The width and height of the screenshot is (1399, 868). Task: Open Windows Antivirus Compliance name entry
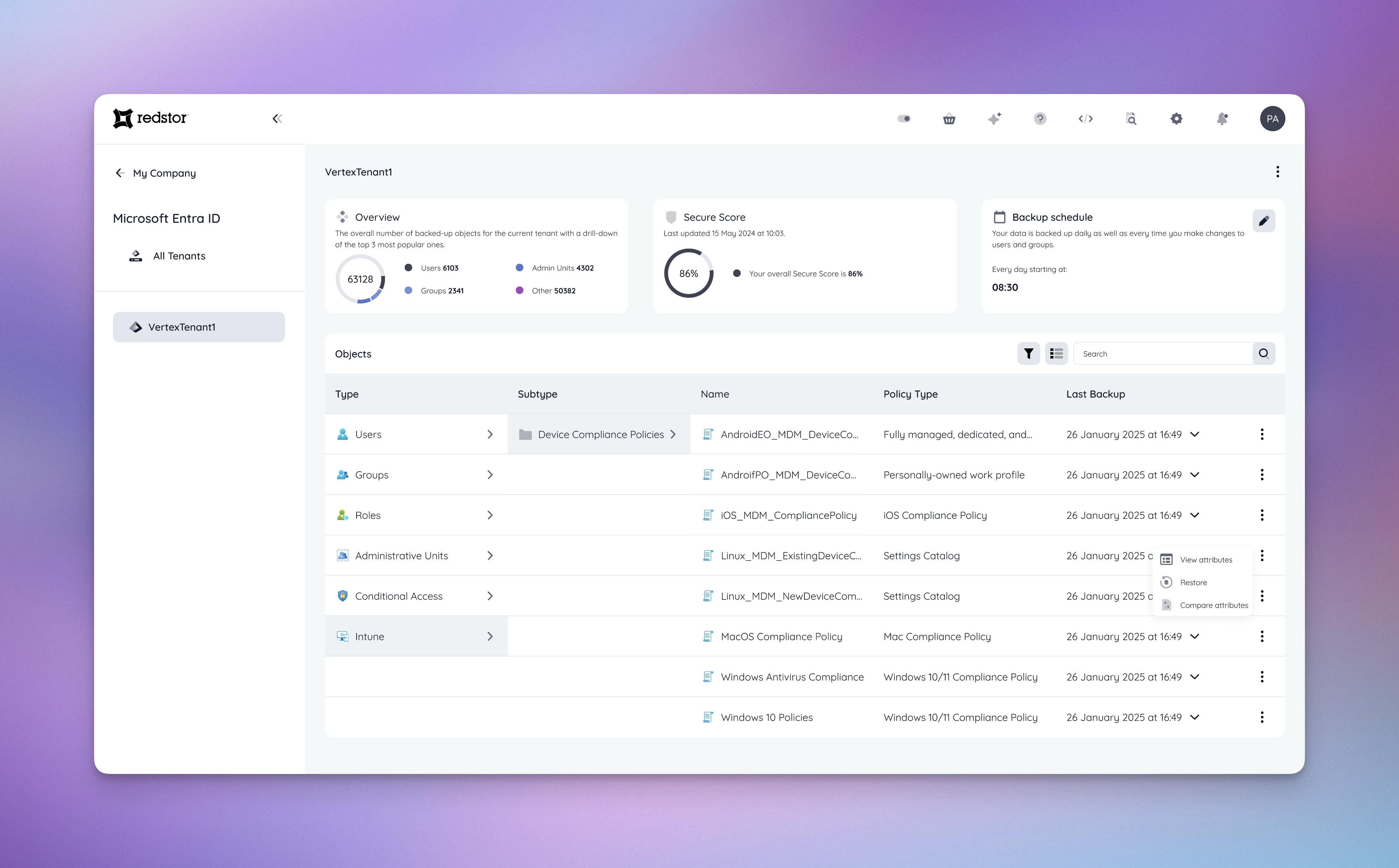(x=783, y=677)
